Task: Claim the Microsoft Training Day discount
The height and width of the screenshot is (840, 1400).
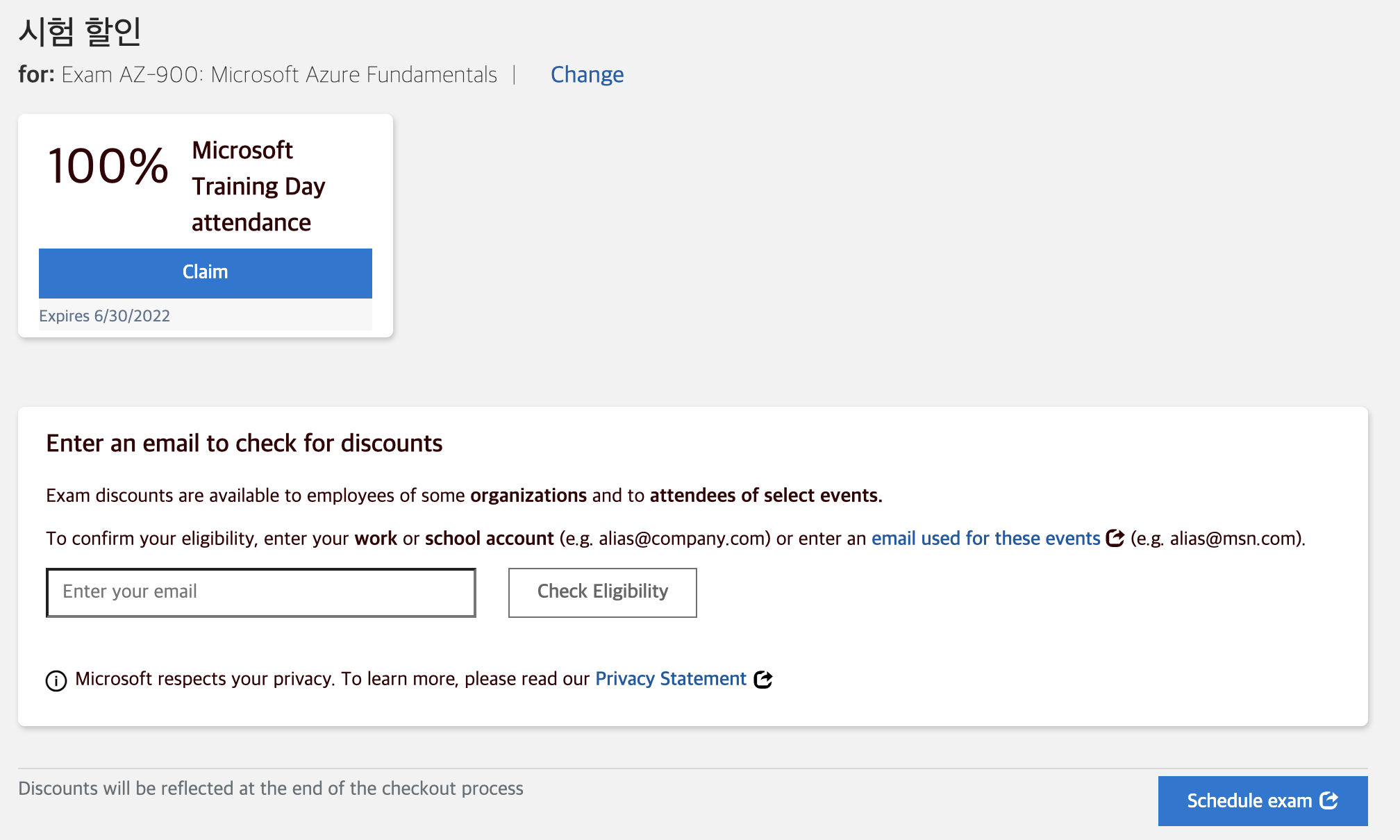Action: (205, 272)
